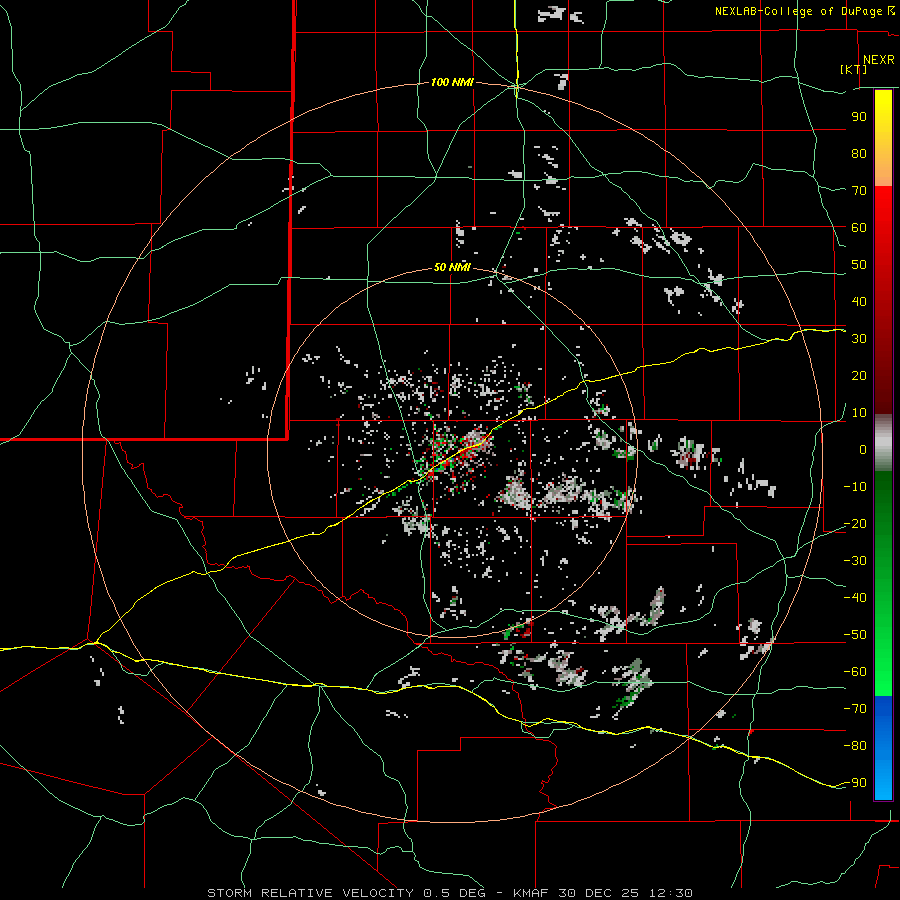Click the -60 value on the velocity scale
The image size is (900, 900).
tap(855, 672)
